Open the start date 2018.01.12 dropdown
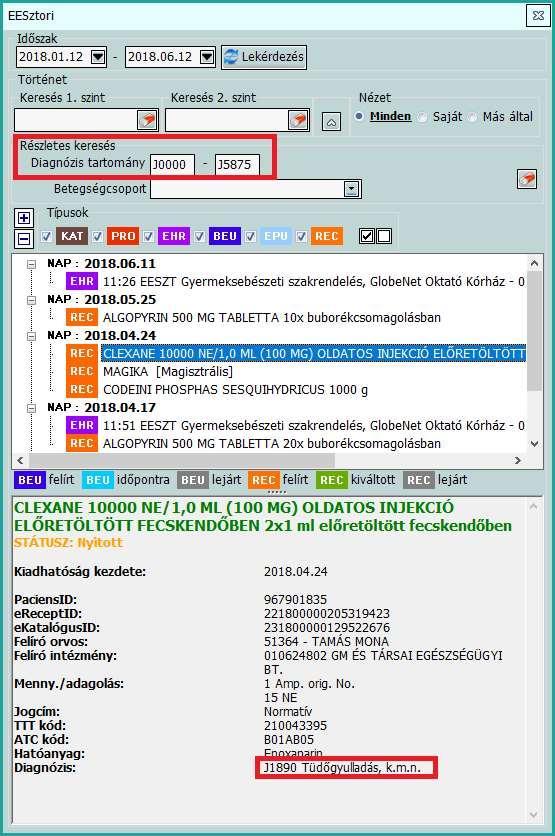Image resolution: width=555 pixels, height=836 pixels. [x=98, y=57]
